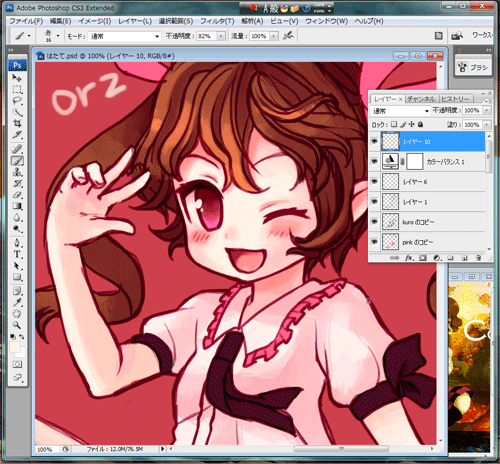Select the Slice tool
Viewport: 500px width, 464px height.
[x=17, y=135]
